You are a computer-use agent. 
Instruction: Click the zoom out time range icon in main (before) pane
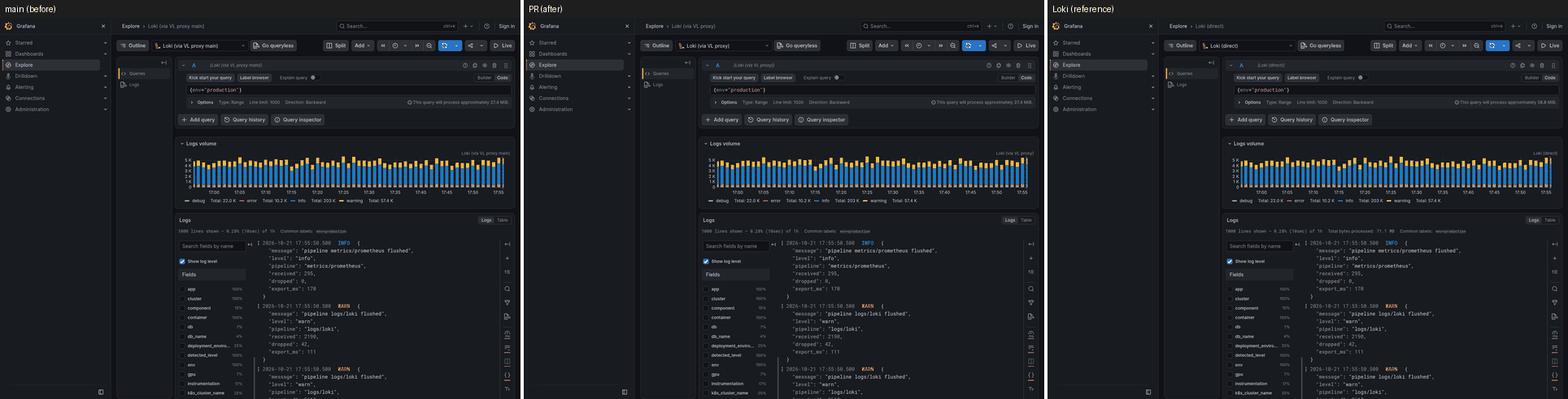pos(429,46)
